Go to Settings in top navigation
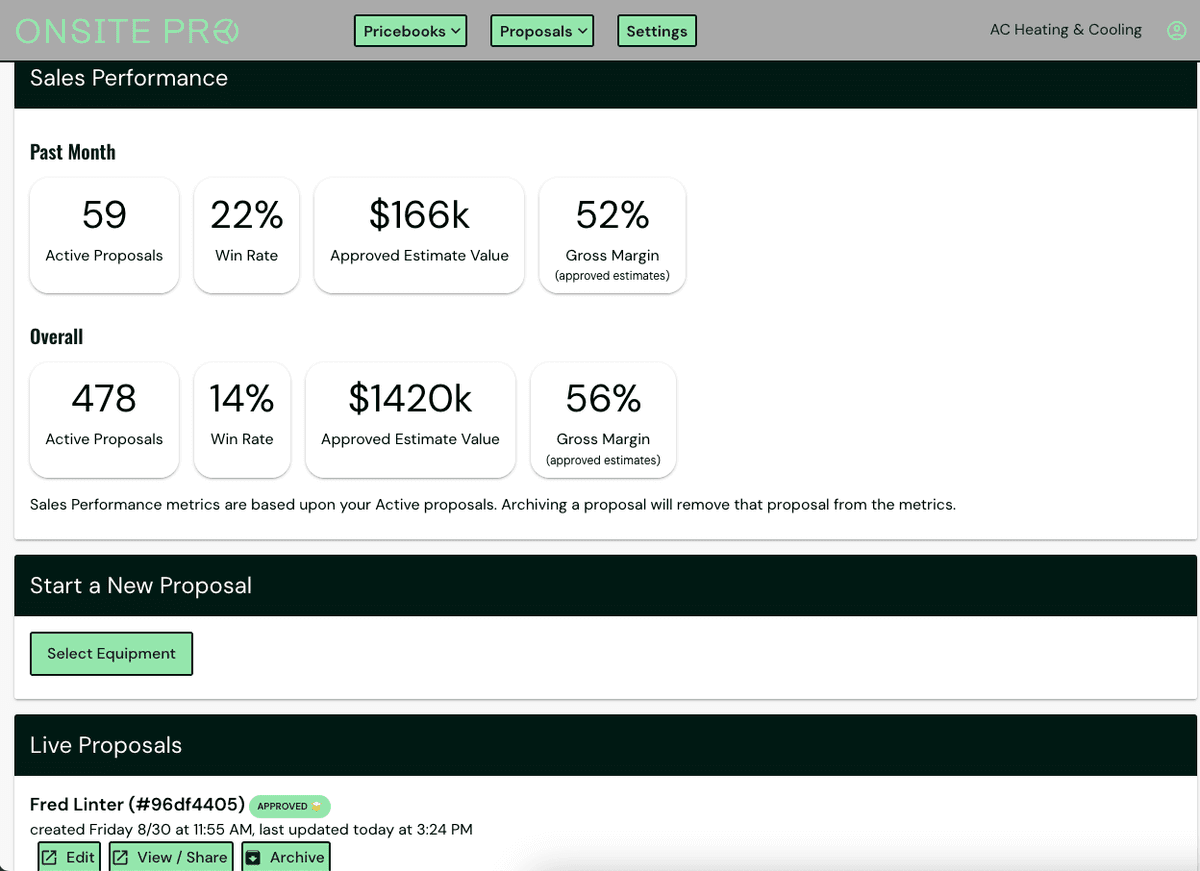This screenshot has width=1200, height=871. (656, 31)
